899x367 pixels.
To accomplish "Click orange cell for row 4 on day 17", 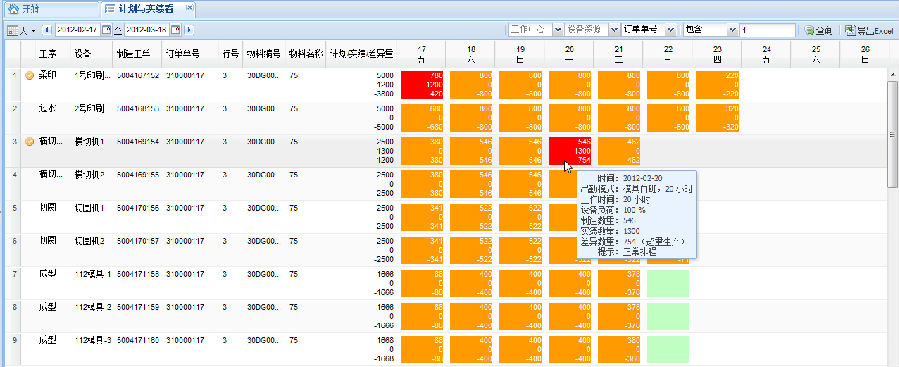I will pos(422,184).
